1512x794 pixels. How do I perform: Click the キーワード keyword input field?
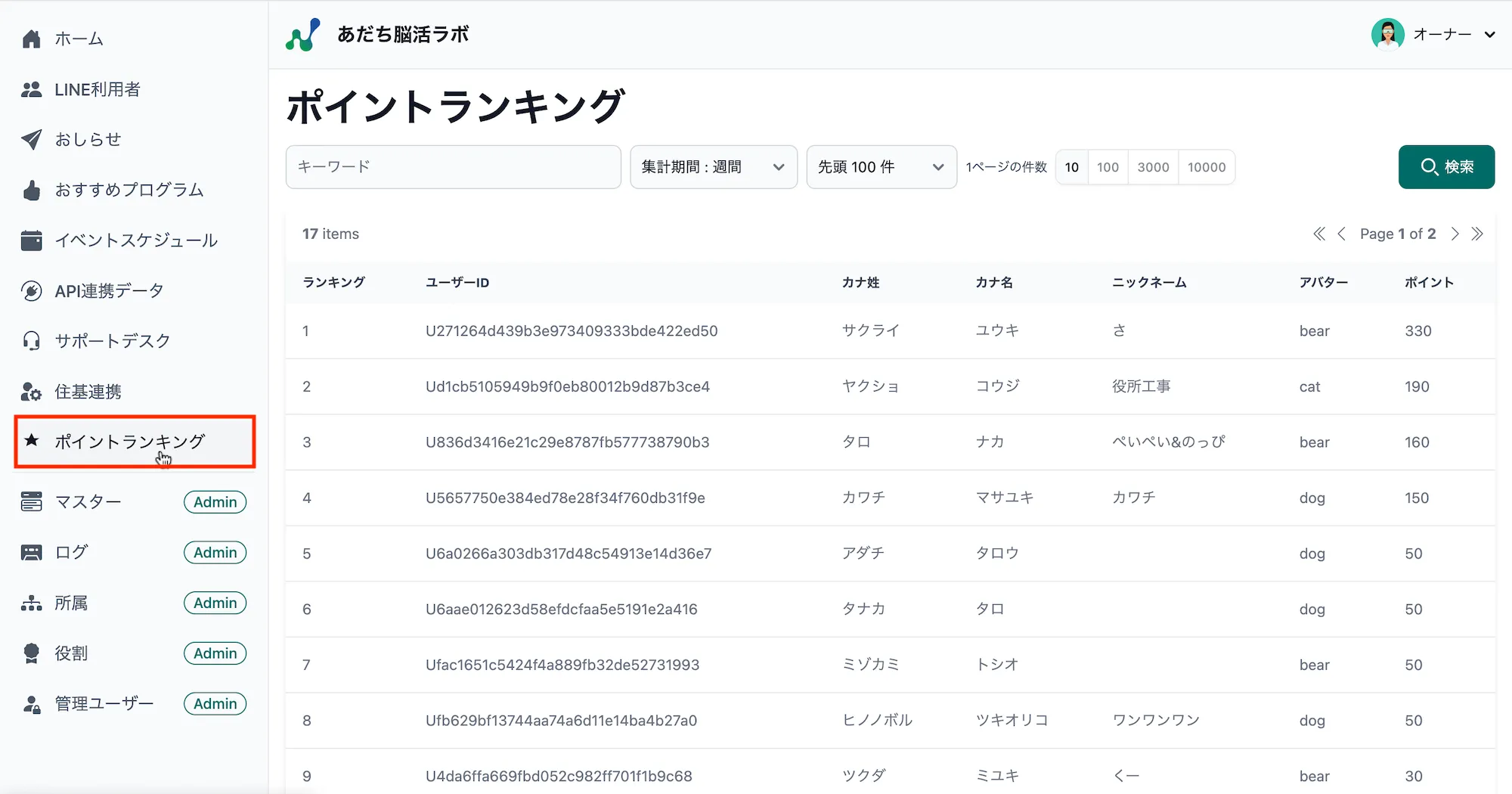pyautogui.click(x=453, y=166)
